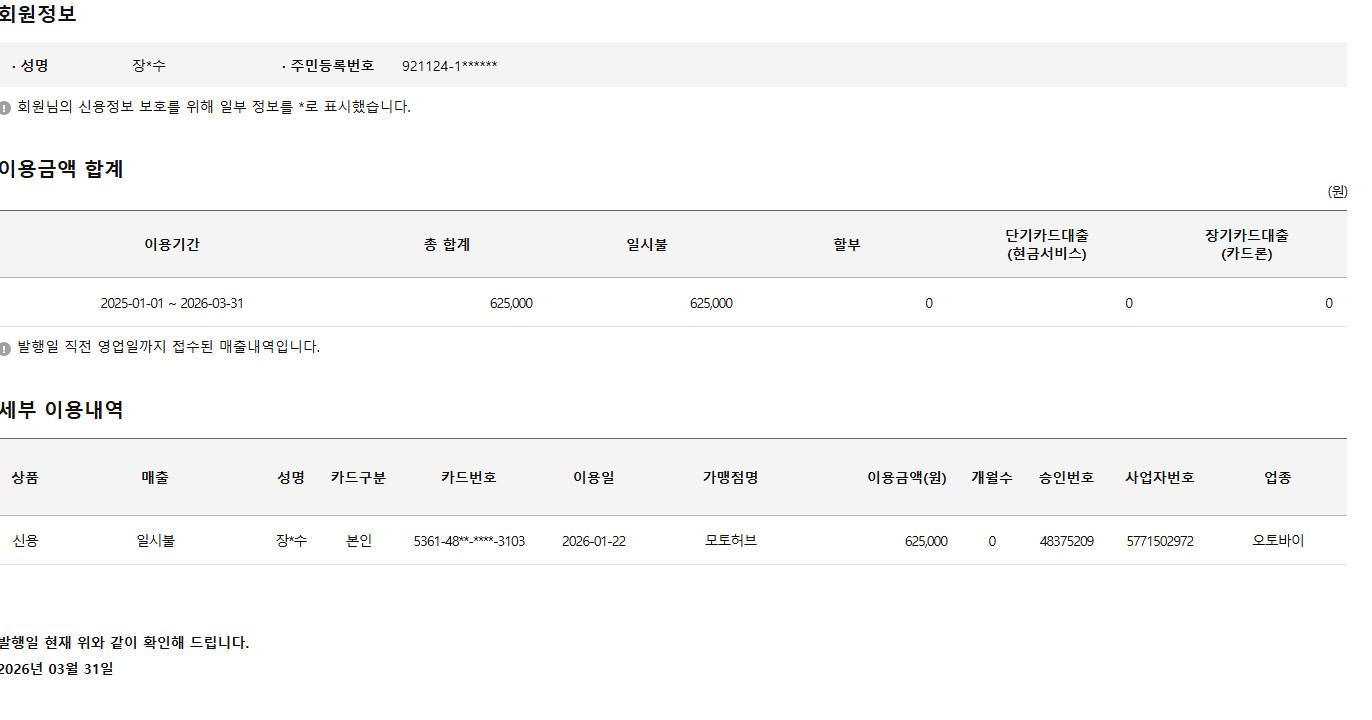Click the merchant name 모토허브
Image resolution: width=1372 pixels, height=720 pixels.
[x=731, y=541]
